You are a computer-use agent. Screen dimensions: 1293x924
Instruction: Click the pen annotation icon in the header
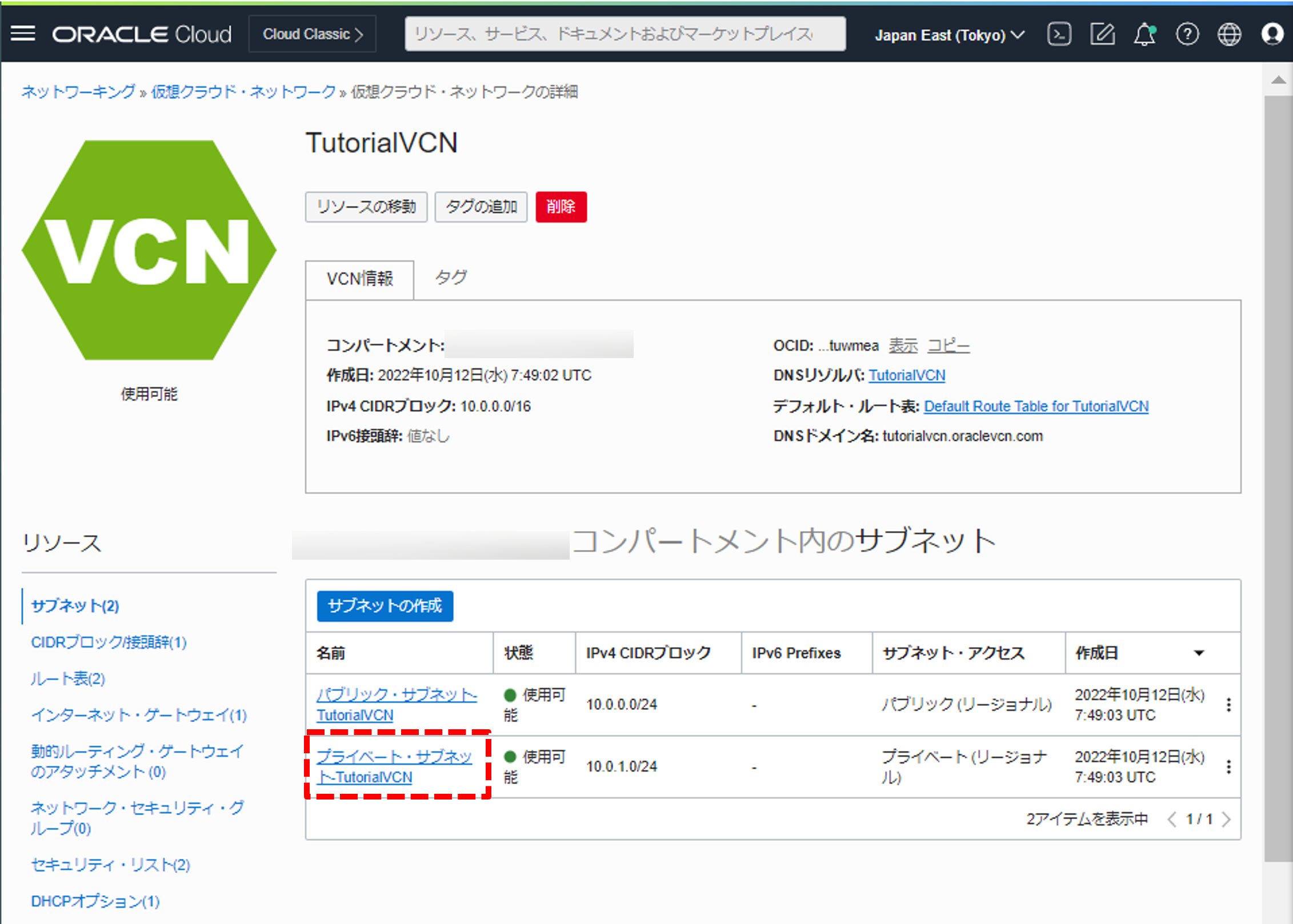coord(1102,34)
